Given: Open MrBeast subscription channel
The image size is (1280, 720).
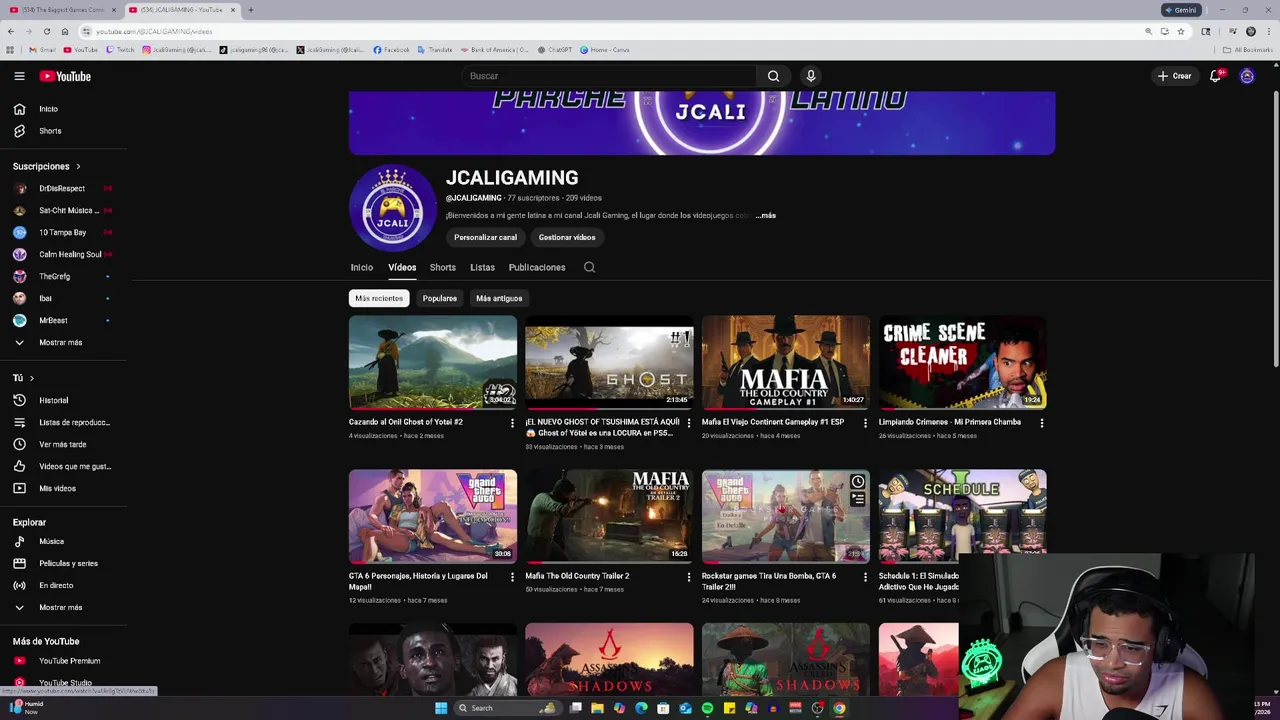Looking at the screenshot, I should coord(53,320).
